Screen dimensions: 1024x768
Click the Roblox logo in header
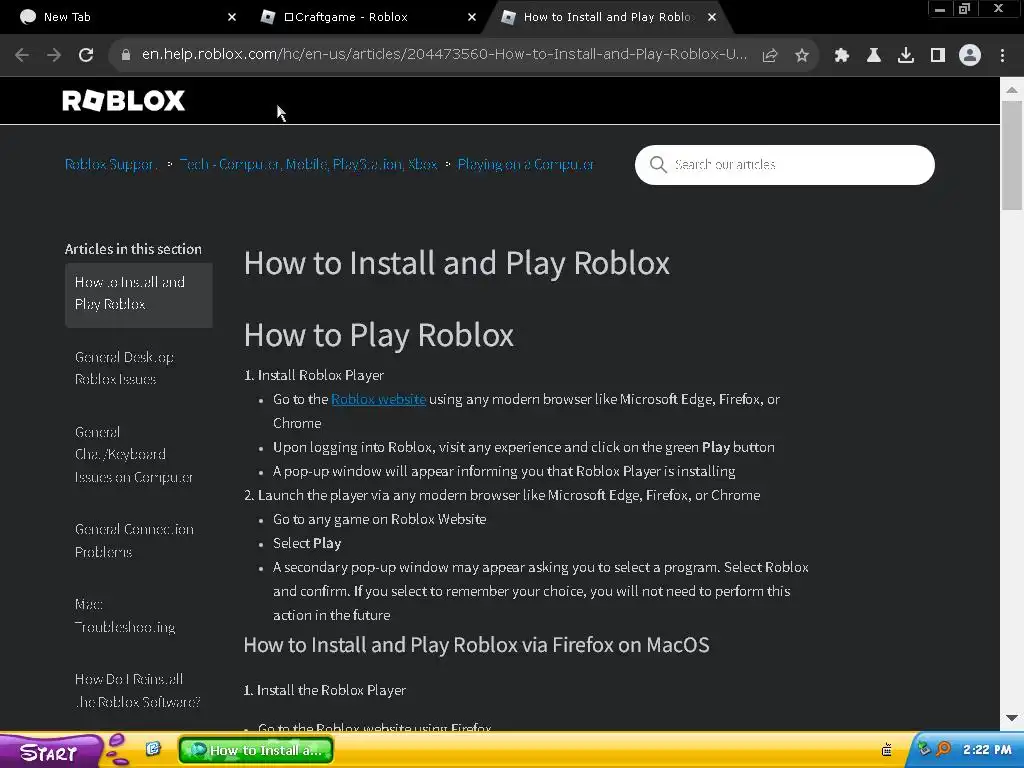point(123,101)
